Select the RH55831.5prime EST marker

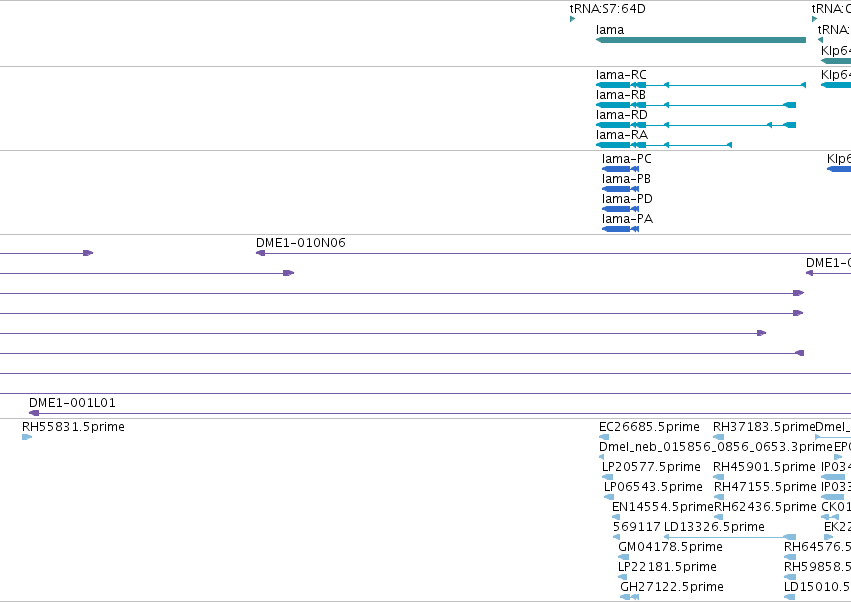point(27,437)
